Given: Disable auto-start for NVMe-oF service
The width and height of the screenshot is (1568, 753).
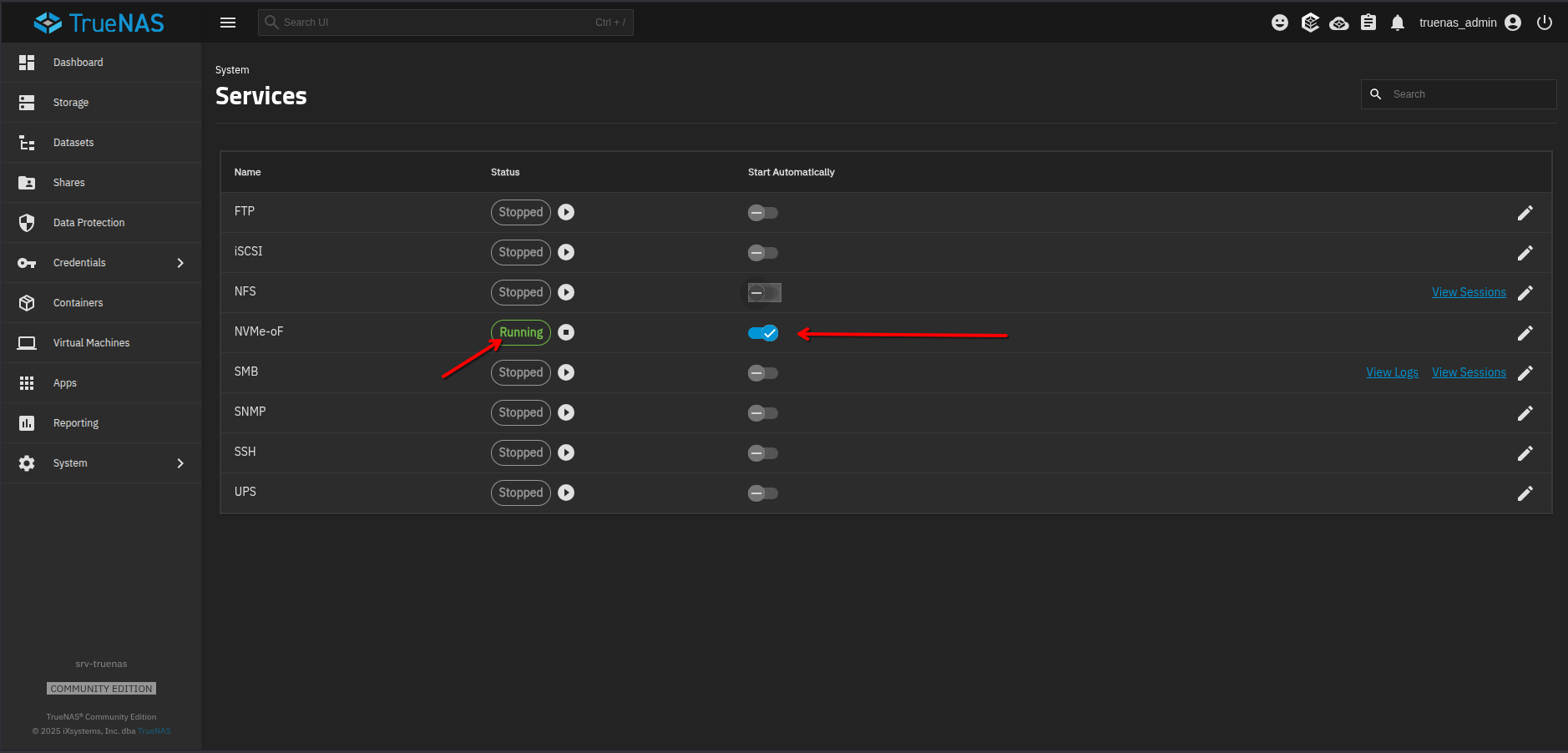Looking at the screenshot, I should (x=763, y=333).
